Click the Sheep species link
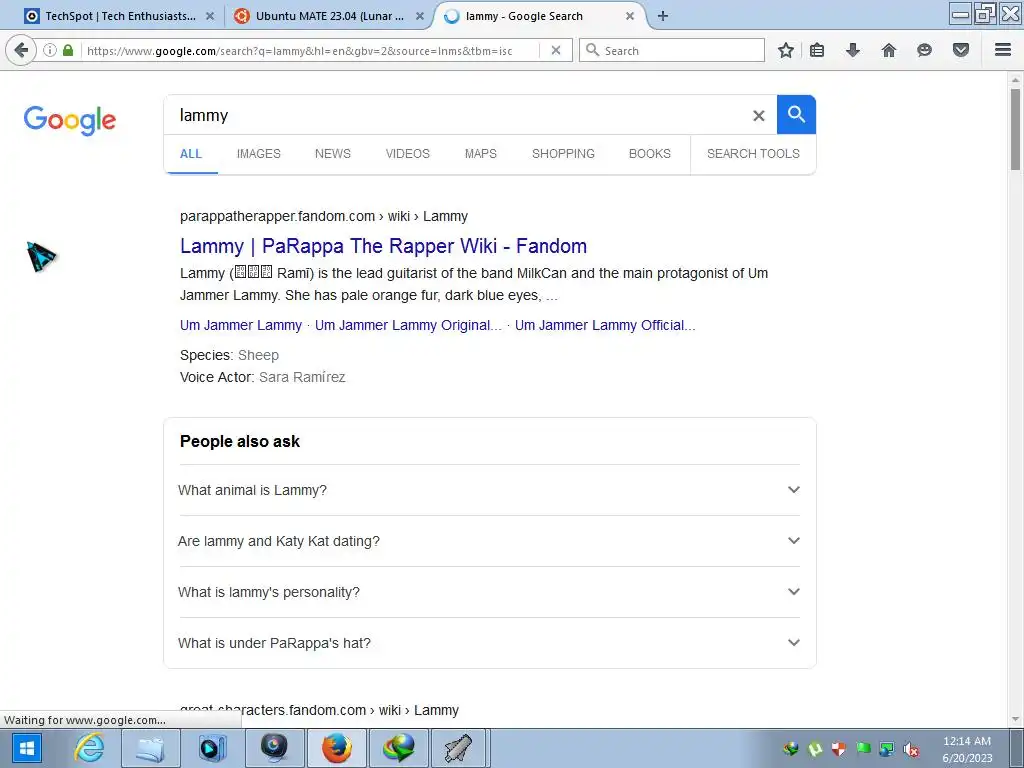The width and height of the screenshot is (1024, 768). coord(258,355)
